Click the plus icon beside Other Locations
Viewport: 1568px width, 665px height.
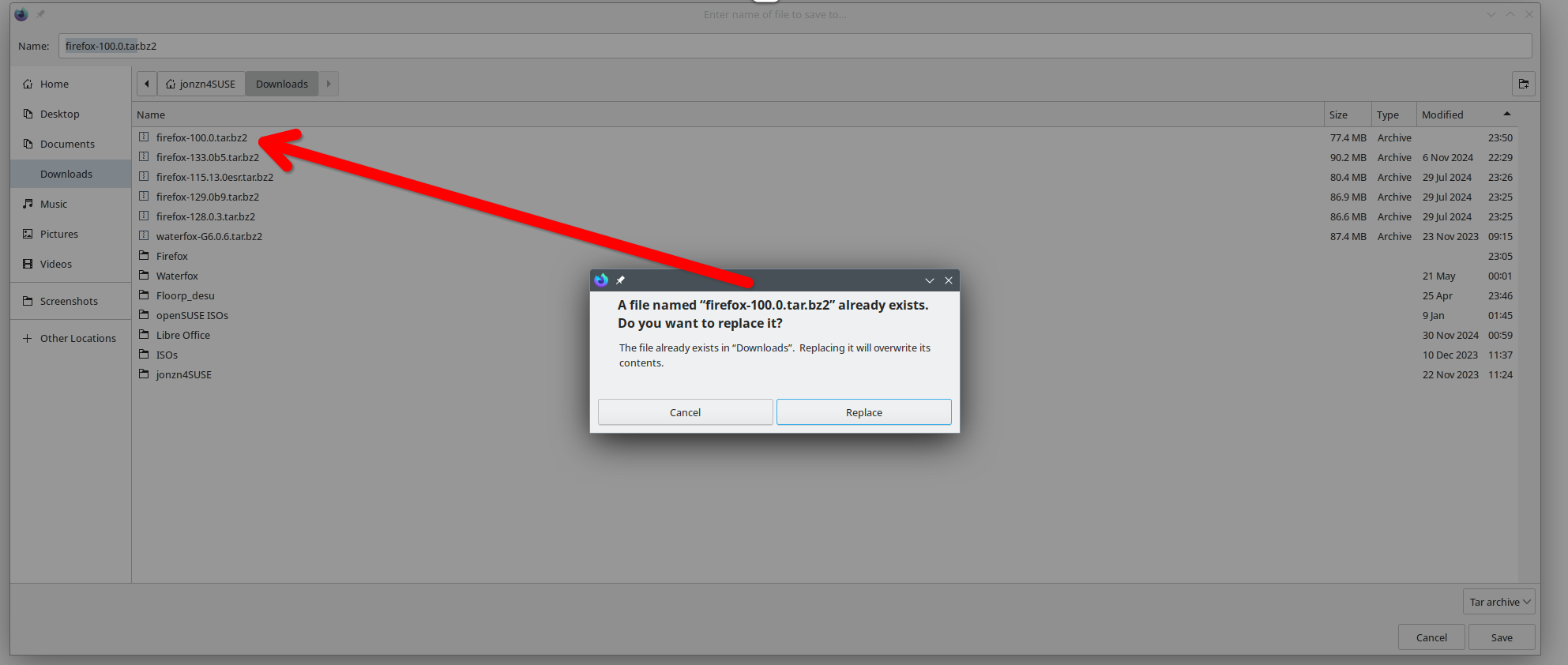[x=28, y=338]
